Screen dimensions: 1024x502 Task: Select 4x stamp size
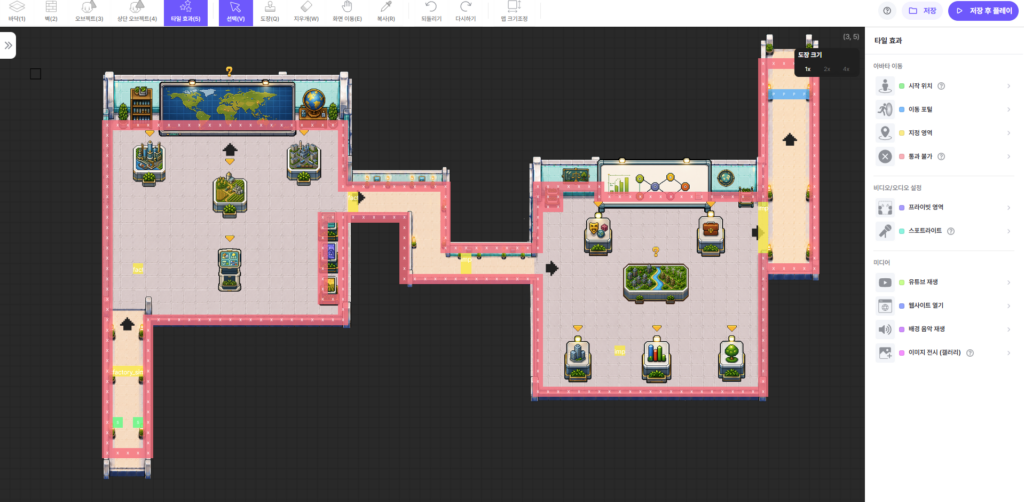coord(846,69)
